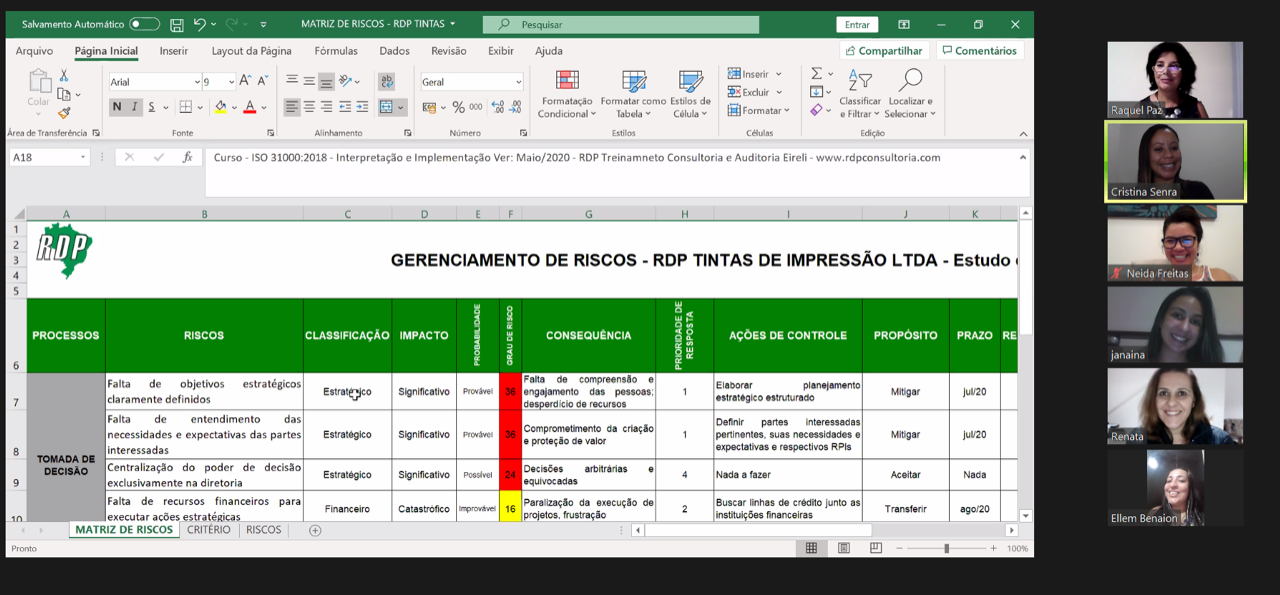The width and height of the screenshot is (1280, 595).
Task: Toggle wrap text ab button
Action: point(387,81)
